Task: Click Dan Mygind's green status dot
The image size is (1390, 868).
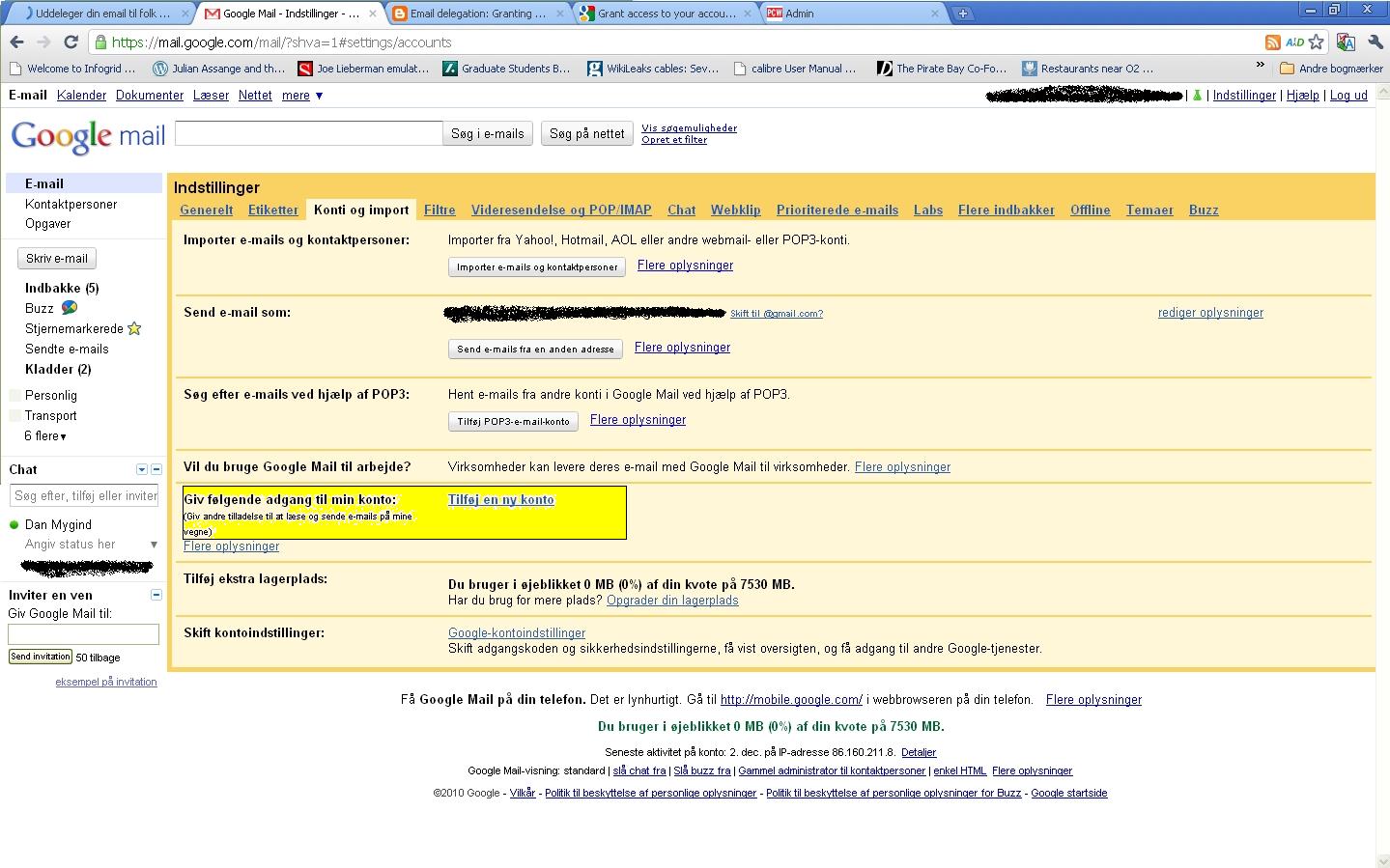Action: pos(14,525)
